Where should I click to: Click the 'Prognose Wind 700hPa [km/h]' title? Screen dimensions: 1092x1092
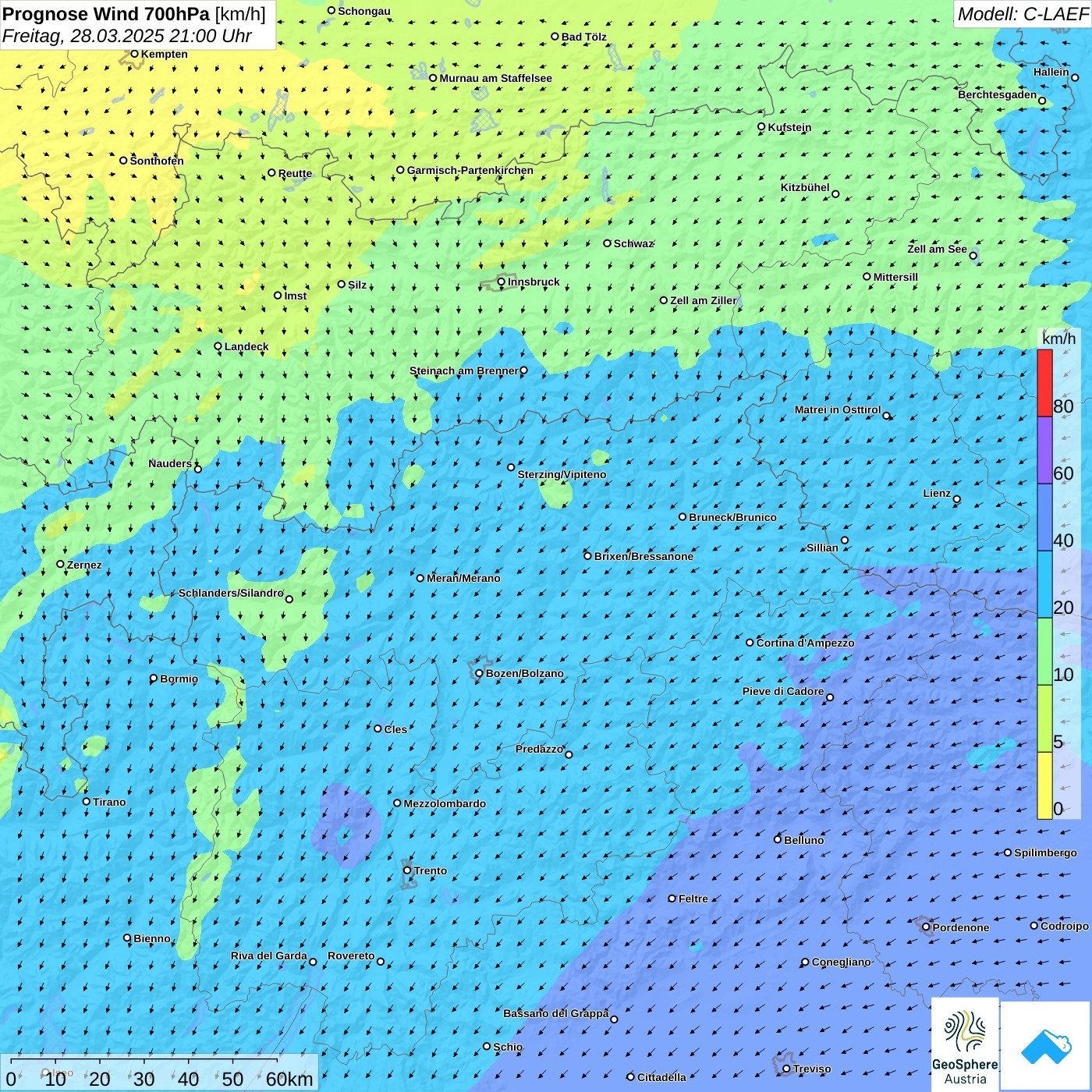(134, 14)
